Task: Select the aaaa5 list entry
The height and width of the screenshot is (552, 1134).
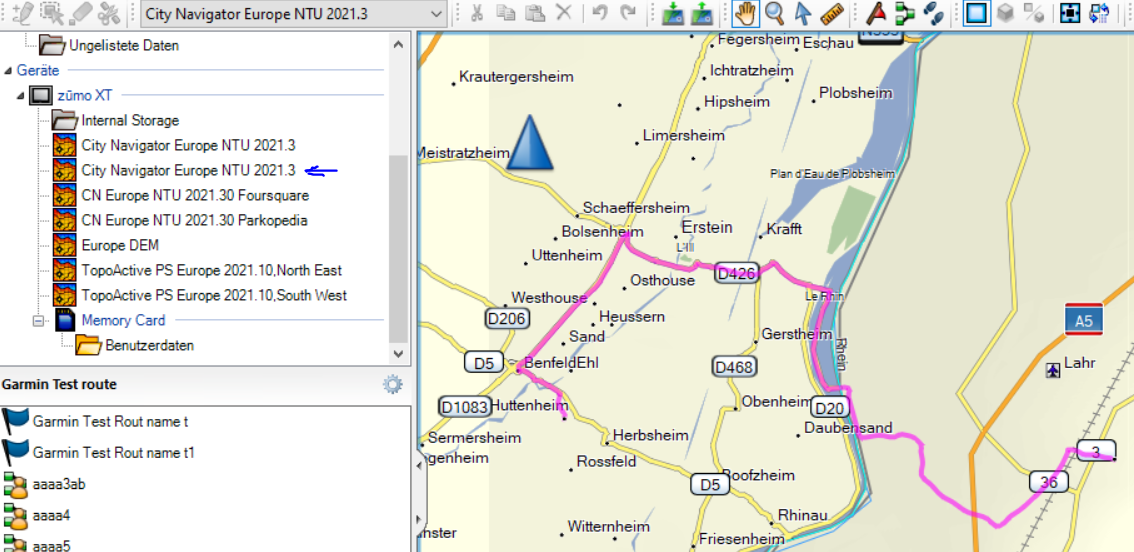Action: click(x=51, y=545)
